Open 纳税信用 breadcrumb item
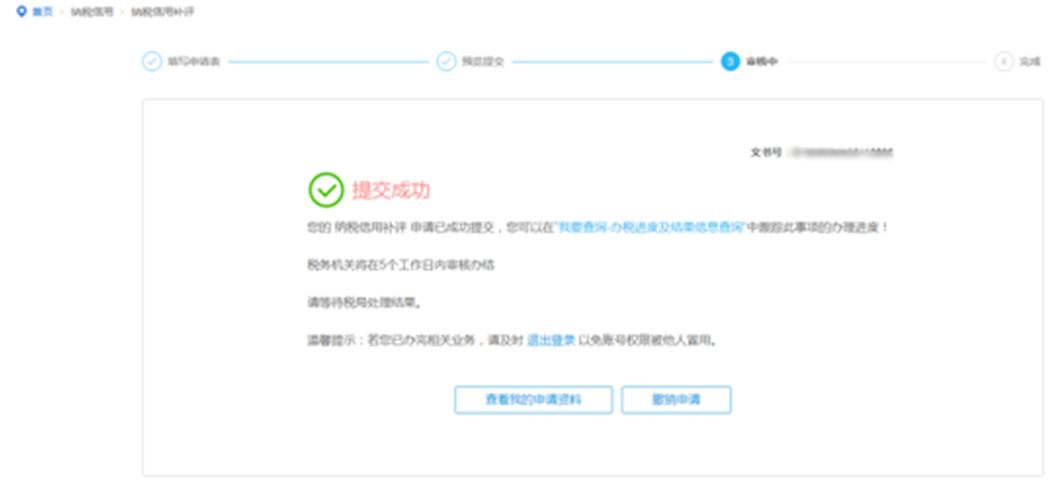The width and height of the screenshot is (1064, 493). 92,12
